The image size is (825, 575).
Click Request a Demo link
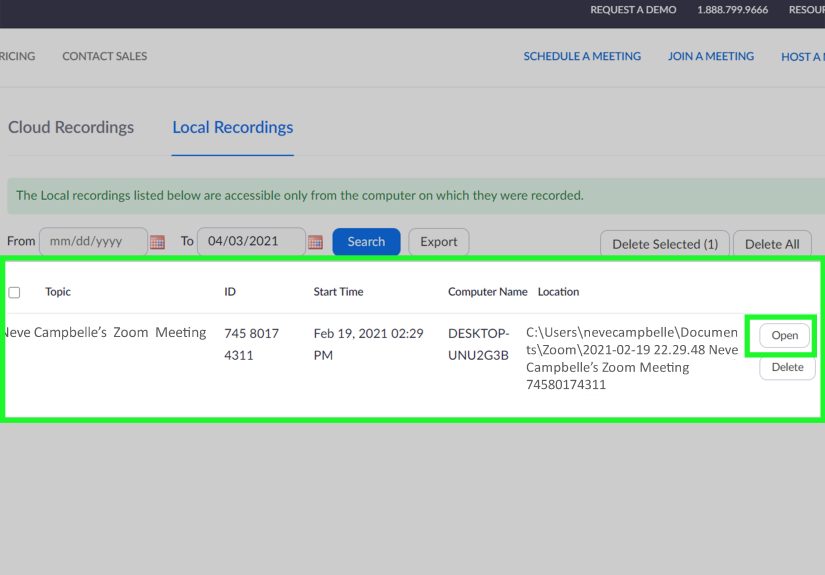pyautogui.click(x=633, y=10)
